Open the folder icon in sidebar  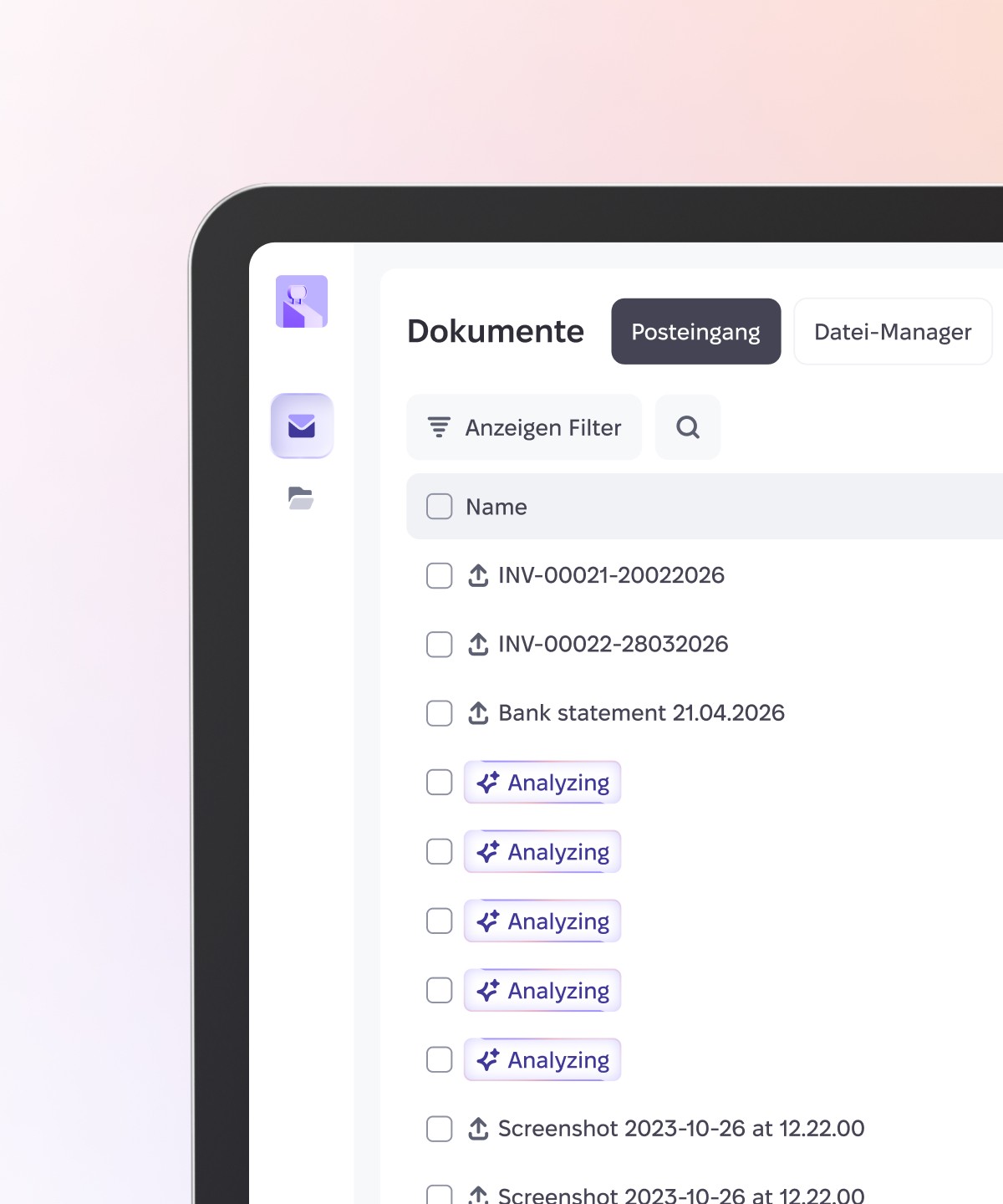[301, 497]
